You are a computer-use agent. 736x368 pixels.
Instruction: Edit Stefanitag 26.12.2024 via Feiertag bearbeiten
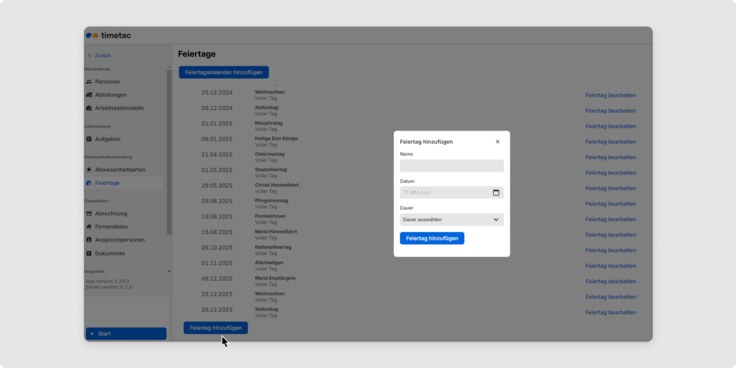(611, 111)
